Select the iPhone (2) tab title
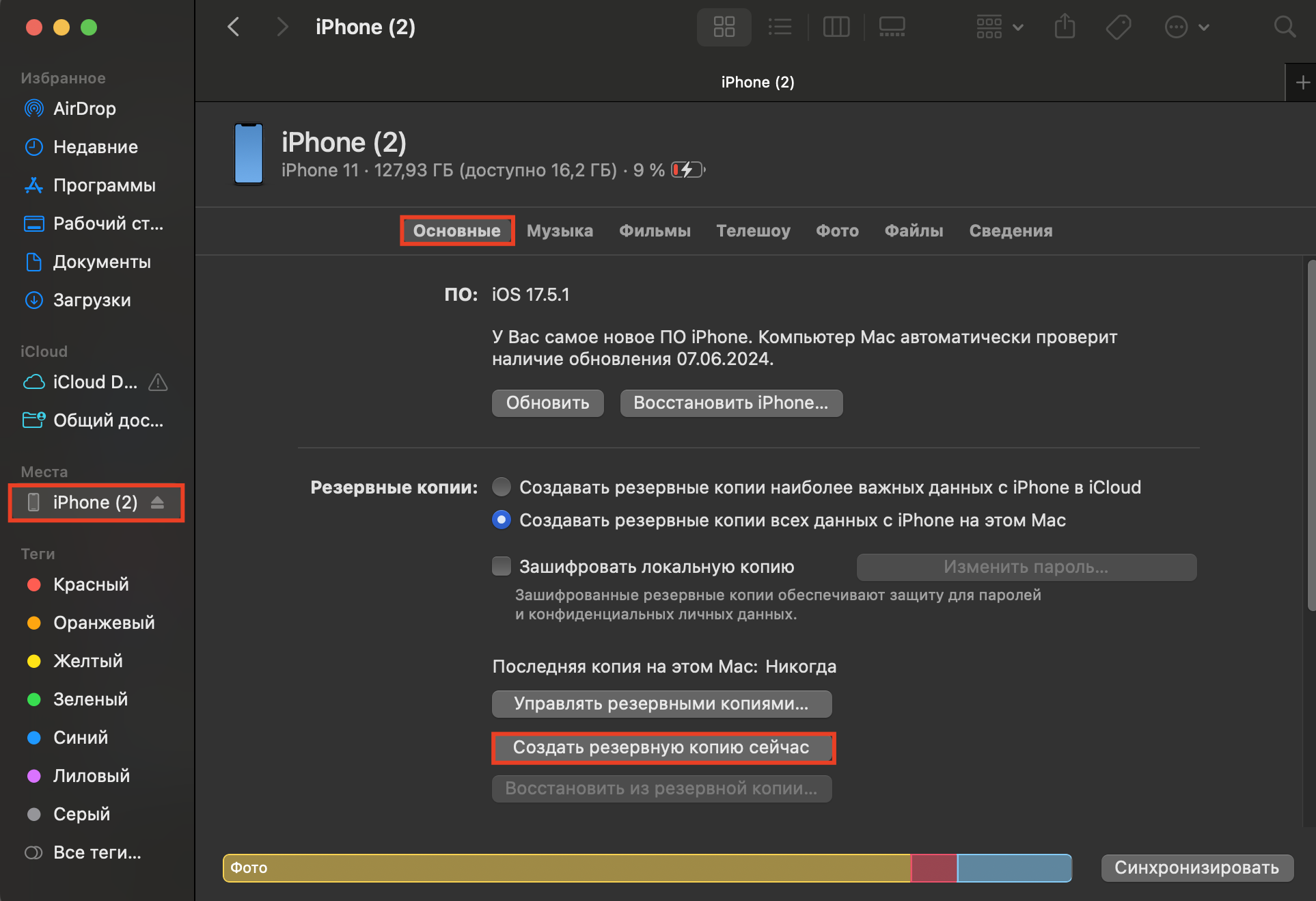 pos(758,83)
